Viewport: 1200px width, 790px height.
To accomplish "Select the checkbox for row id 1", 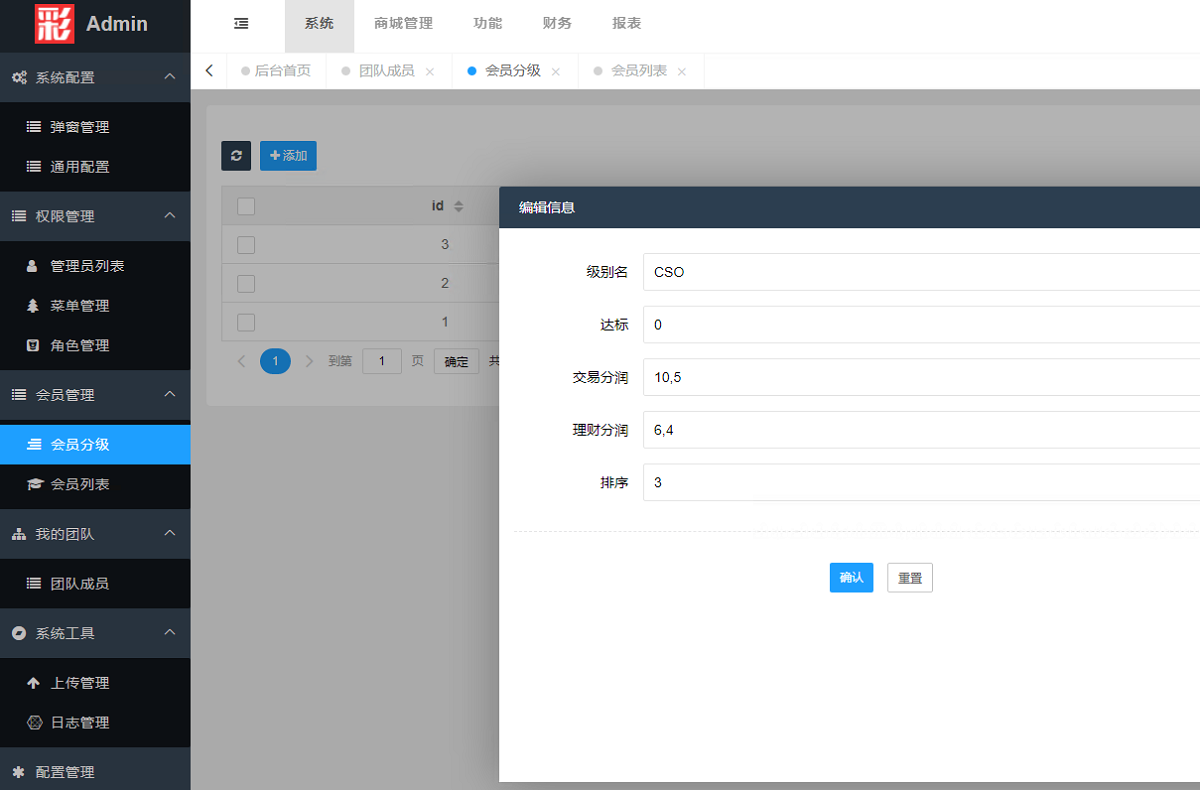I will tap(246, 322).
